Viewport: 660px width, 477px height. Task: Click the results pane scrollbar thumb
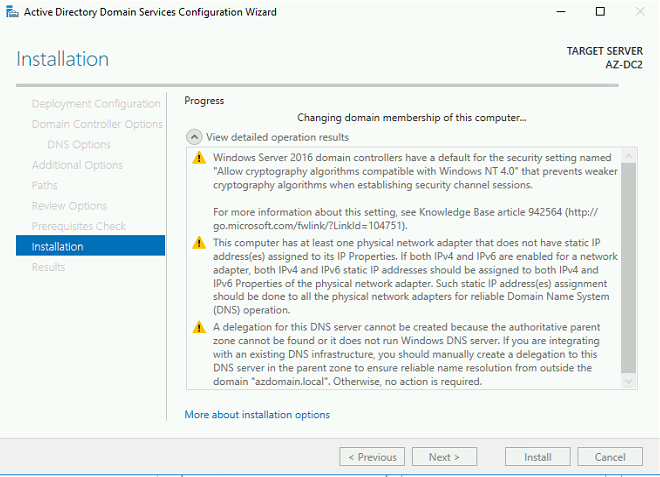click(x=628, y=268)
